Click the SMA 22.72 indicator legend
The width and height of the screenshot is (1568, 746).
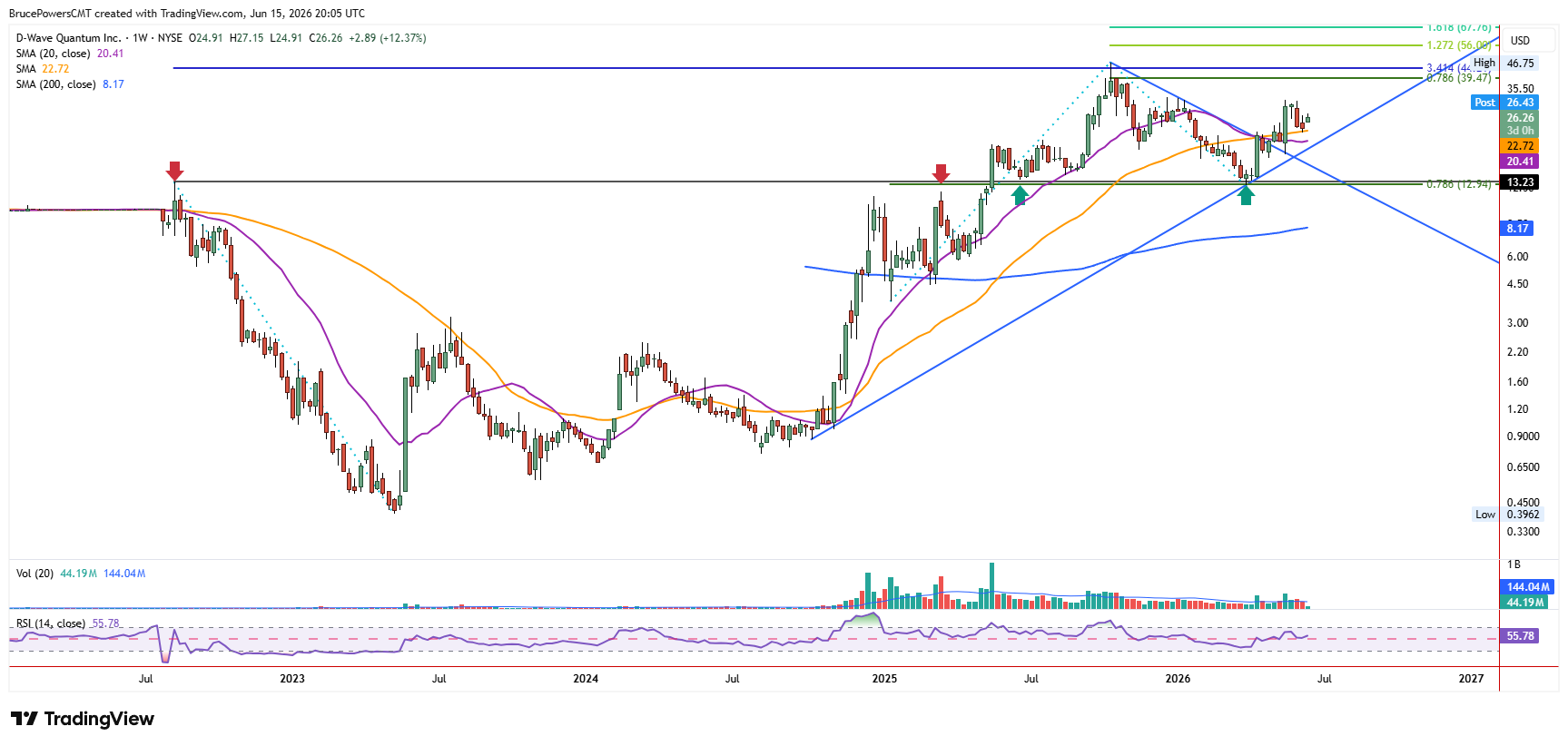42,69
